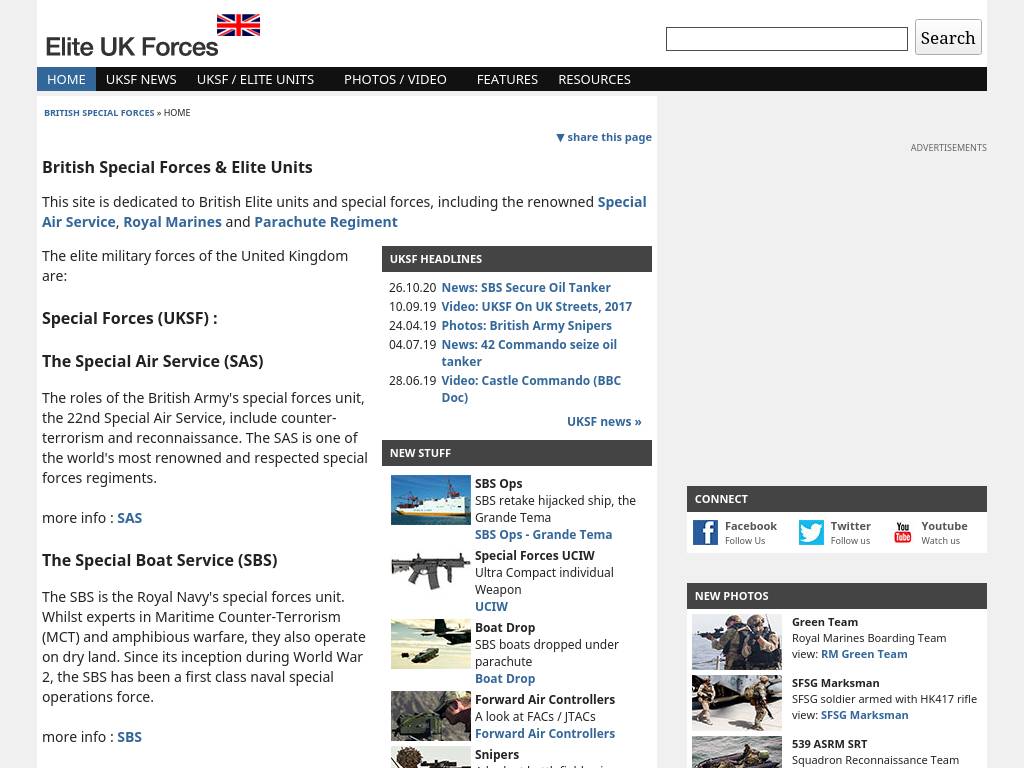Viewport: 1024px width, 768px height.
Task: Open the Facebook icon in Connect
Action: click(x=705, y=532)
